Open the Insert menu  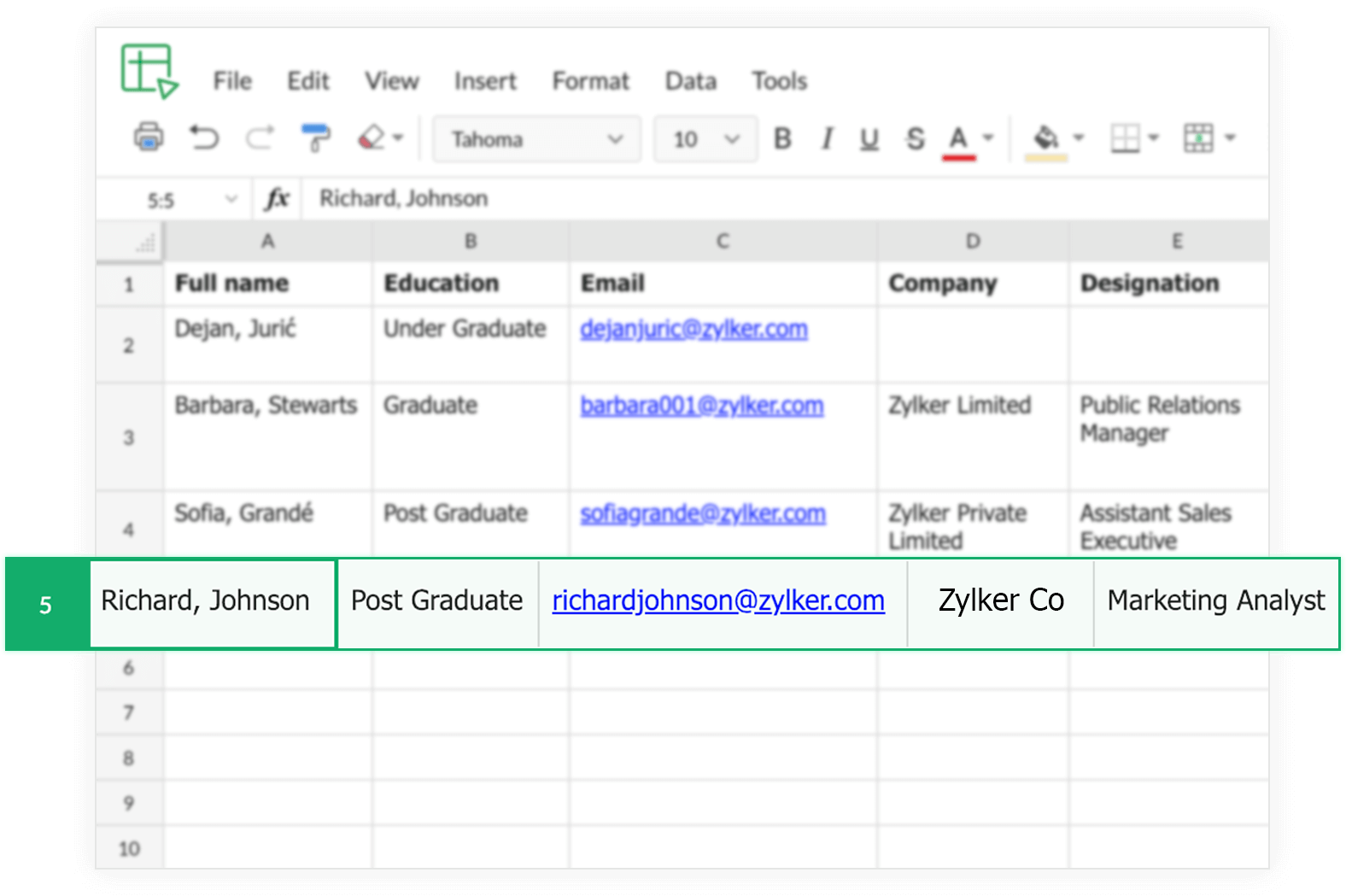click(485, 81)
